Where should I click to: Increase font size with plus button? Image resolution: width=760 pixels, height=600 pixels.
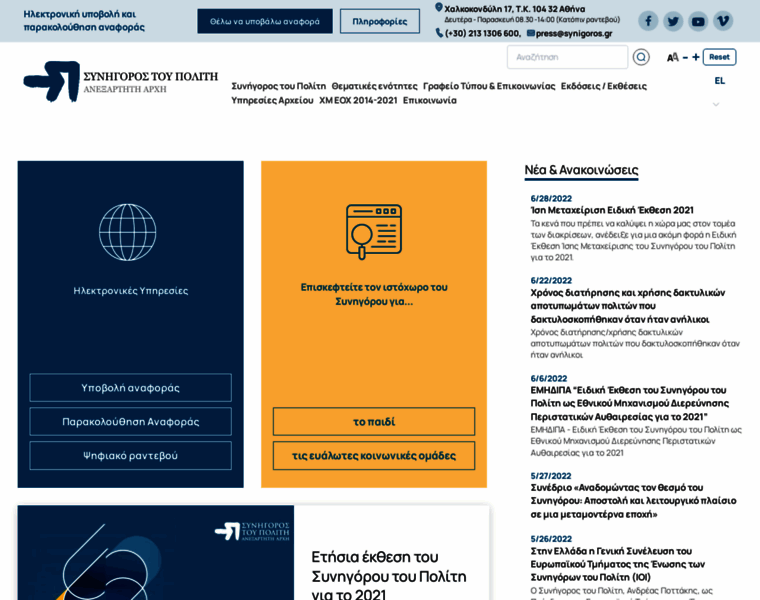pos(696,57)
